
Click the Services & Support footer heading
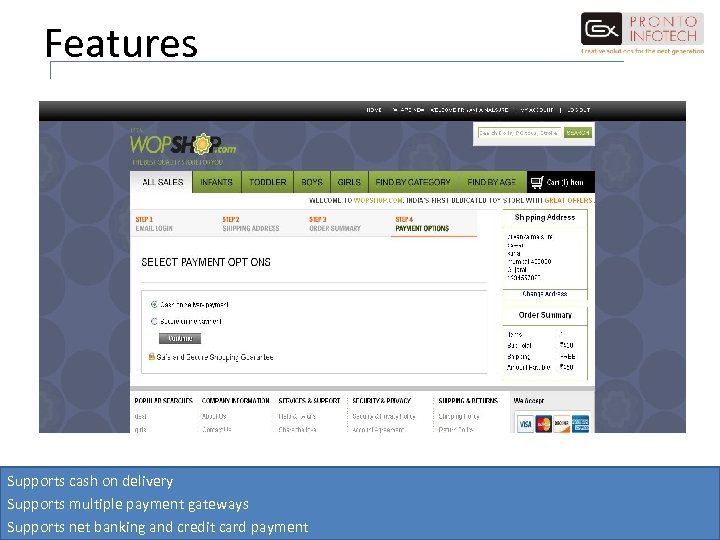pos(309,401)
